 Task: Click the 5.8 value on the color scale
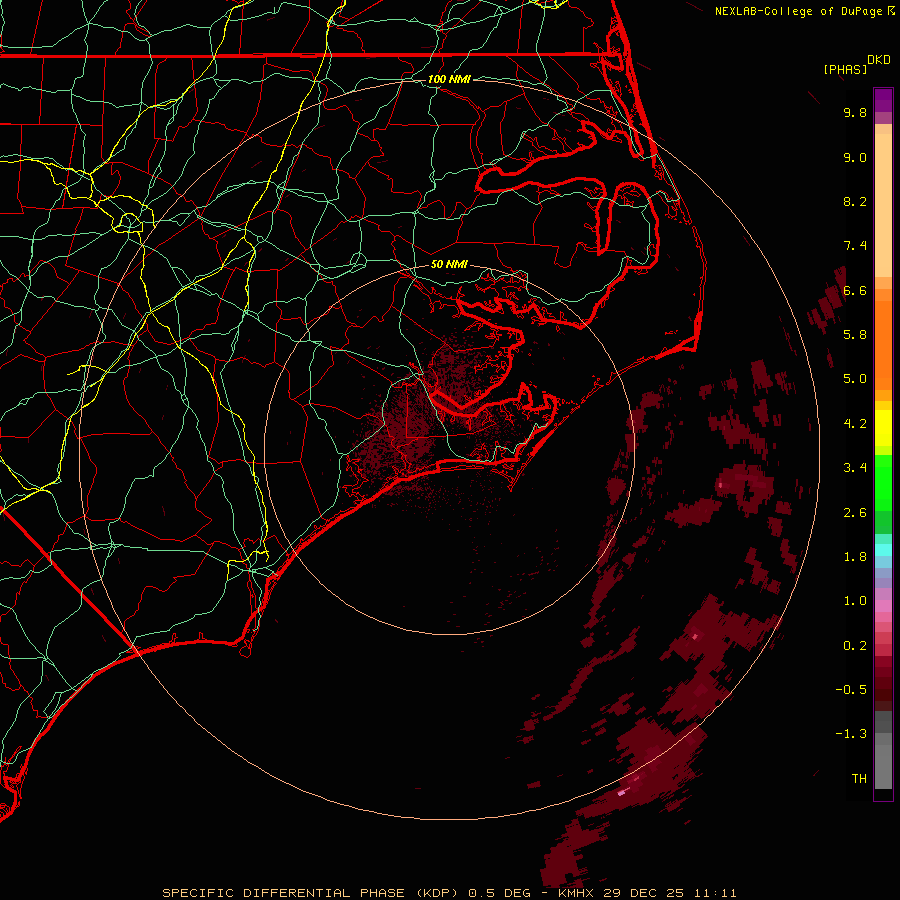pos(855,335)
